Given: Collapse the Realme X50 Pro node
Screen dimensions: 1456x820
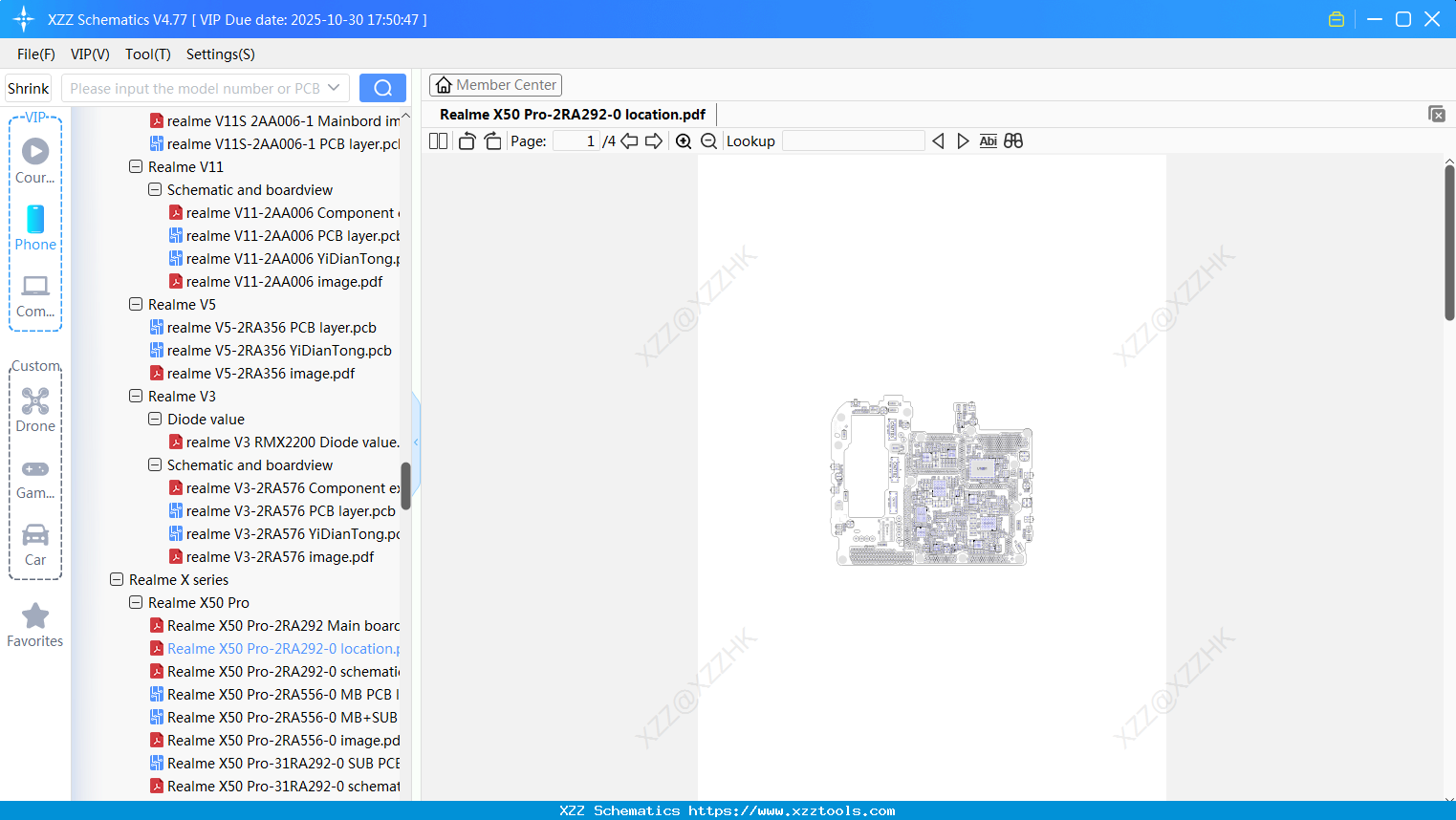Looking at the screenshot, I should (x=136, y=602).
